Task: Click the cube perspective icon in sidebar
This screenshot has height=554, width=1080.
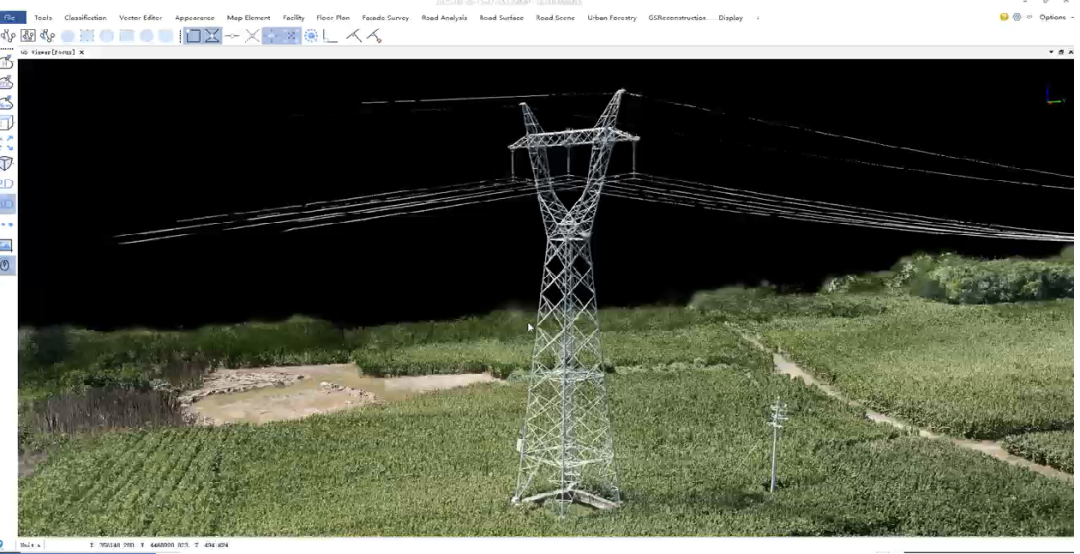Action: 6,163
